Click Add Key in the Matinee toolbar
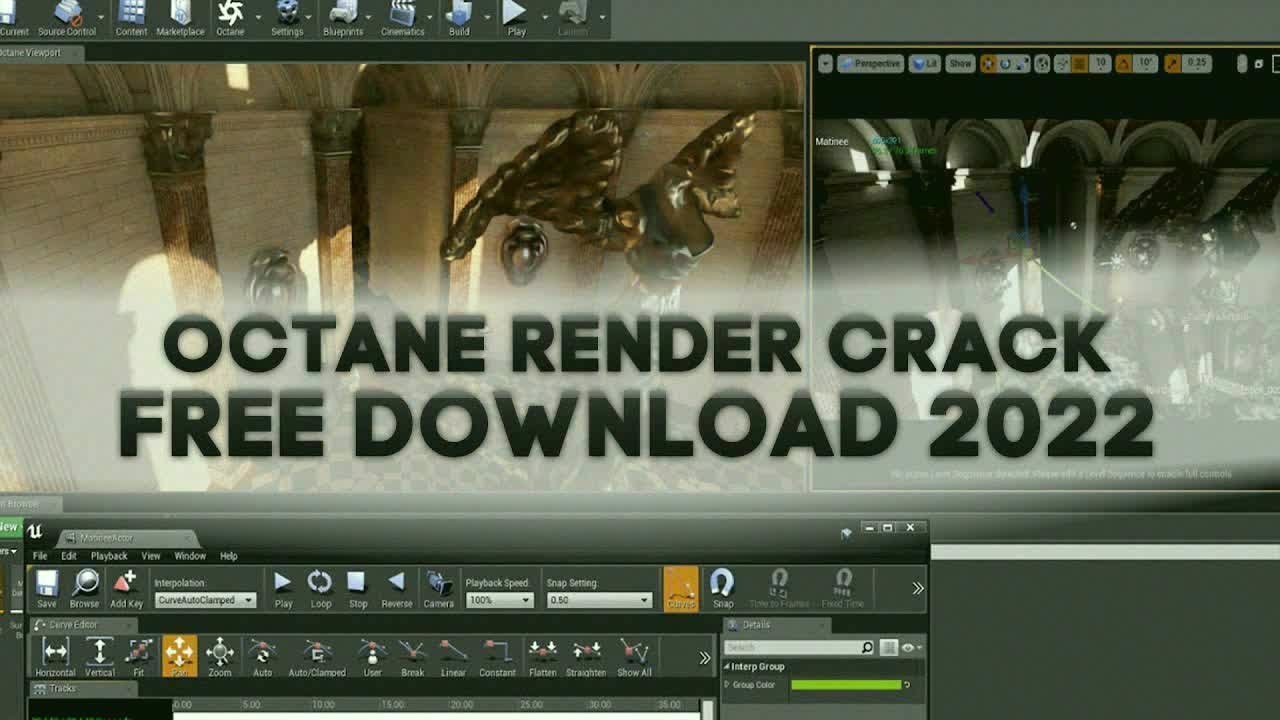1280x720 pixels. (126, 589)
